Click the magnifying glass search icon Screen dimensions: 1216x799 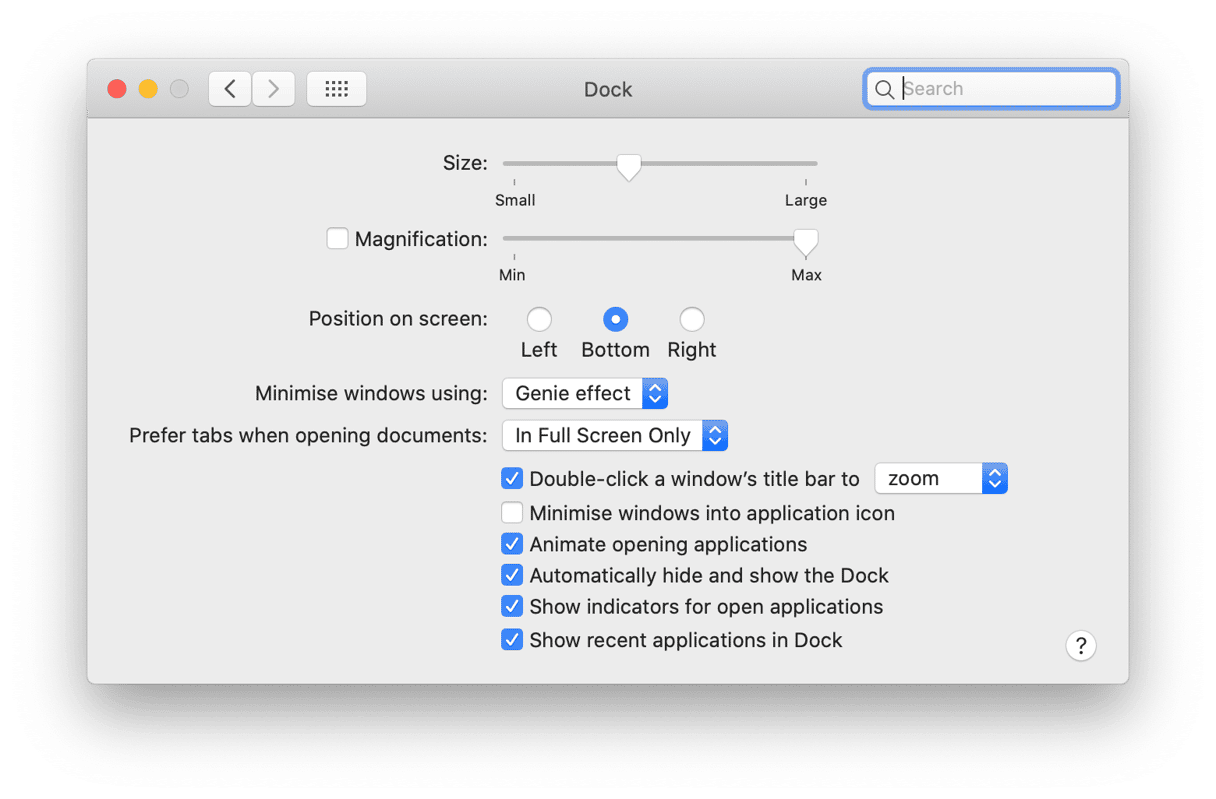click(x=884, y=89)
